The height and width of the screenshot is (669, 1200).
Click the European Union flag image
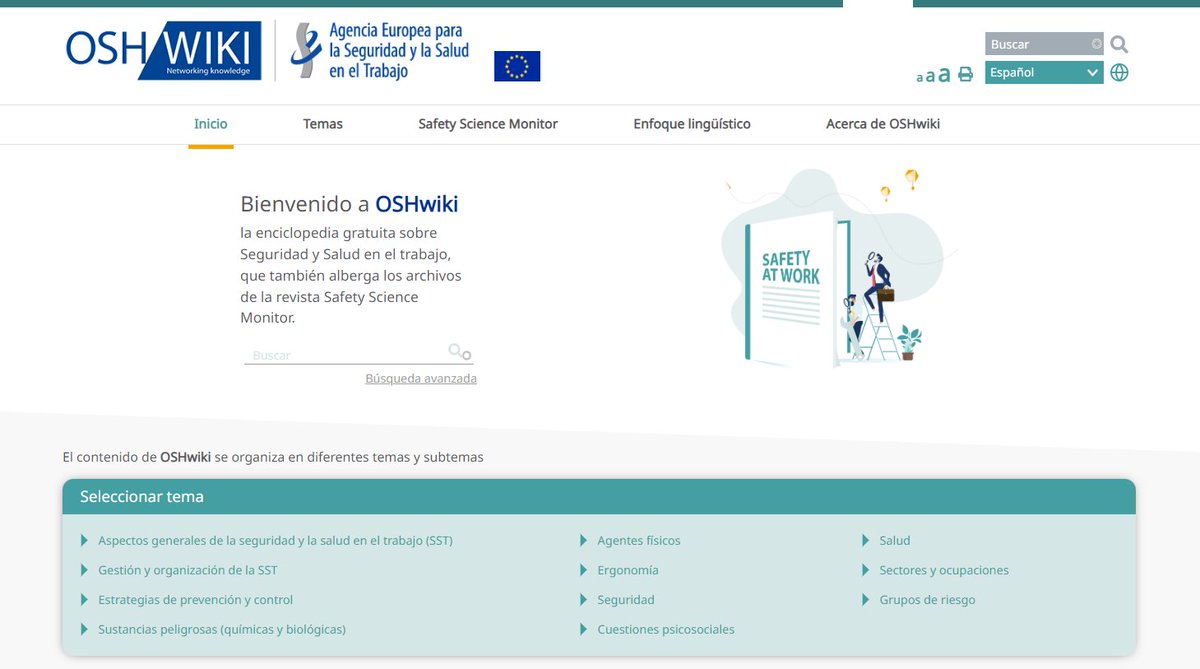coord(516,66)
